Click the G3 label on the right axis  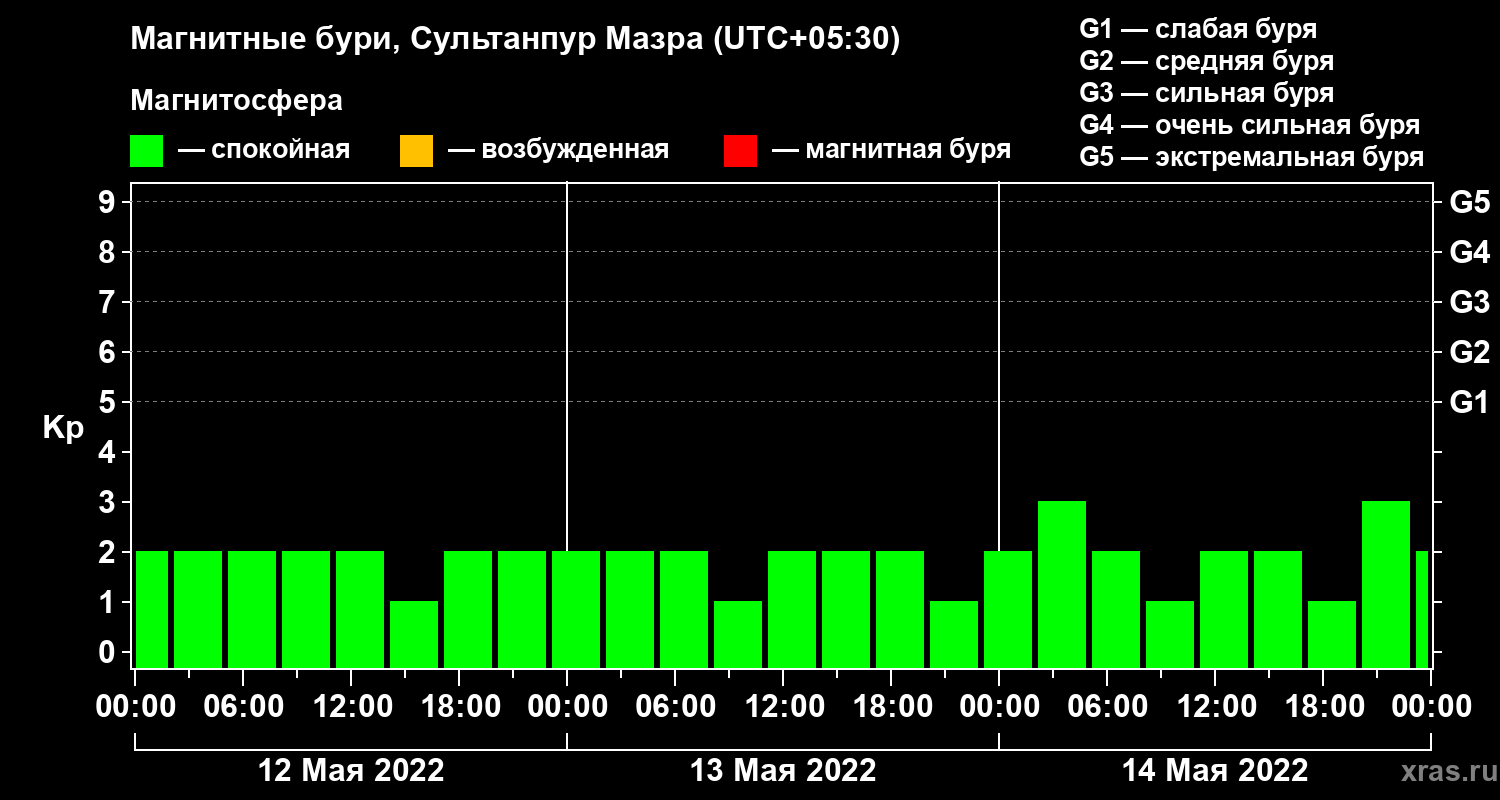1470,302
